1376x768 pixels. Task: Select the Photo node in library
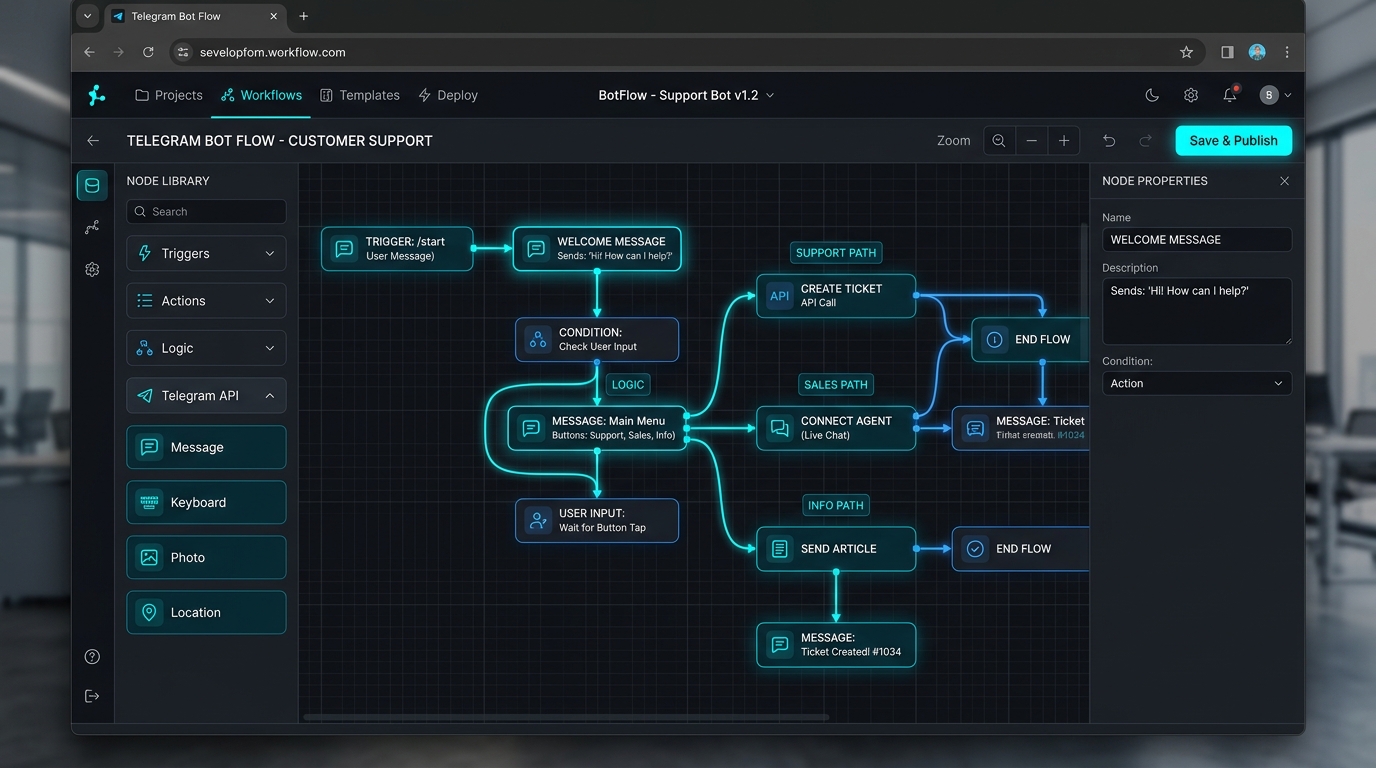(206, 557)
